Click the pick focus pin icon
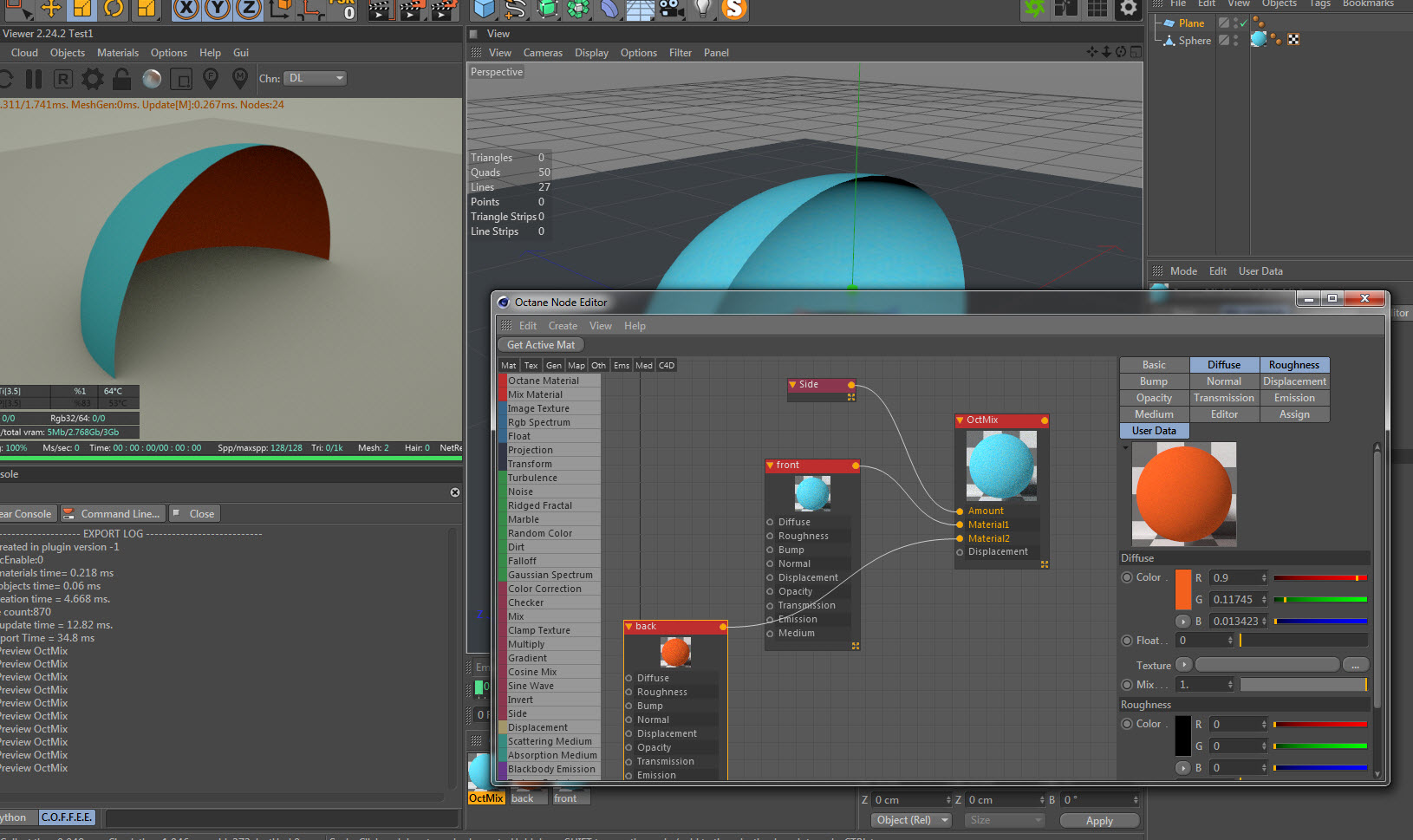 (211, 79)
